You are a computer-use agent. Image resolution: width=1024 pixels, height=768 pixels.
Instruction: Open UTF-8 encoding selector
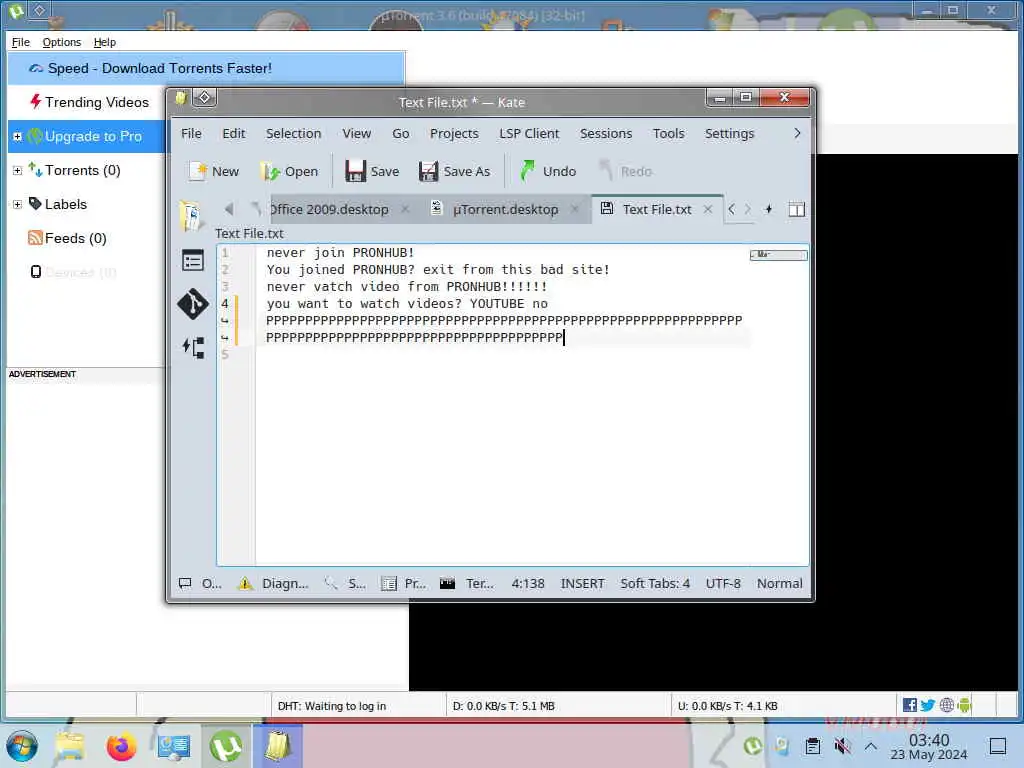723,583
